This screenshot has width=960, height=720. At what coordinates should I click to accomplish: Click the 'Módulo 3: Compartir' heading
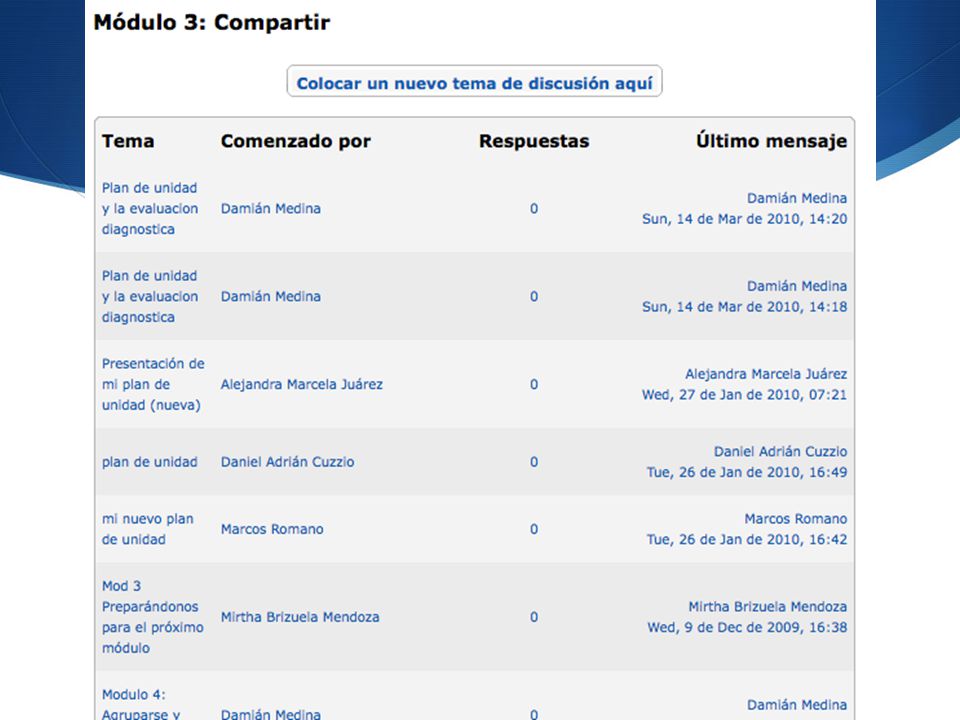pos(212,23)
